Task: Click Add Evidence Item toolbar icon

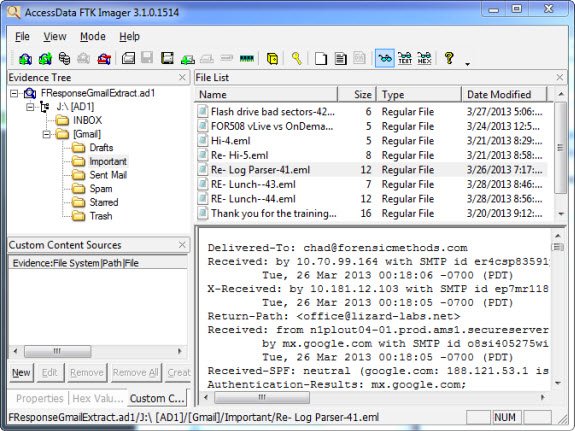Action: [25, 58]
